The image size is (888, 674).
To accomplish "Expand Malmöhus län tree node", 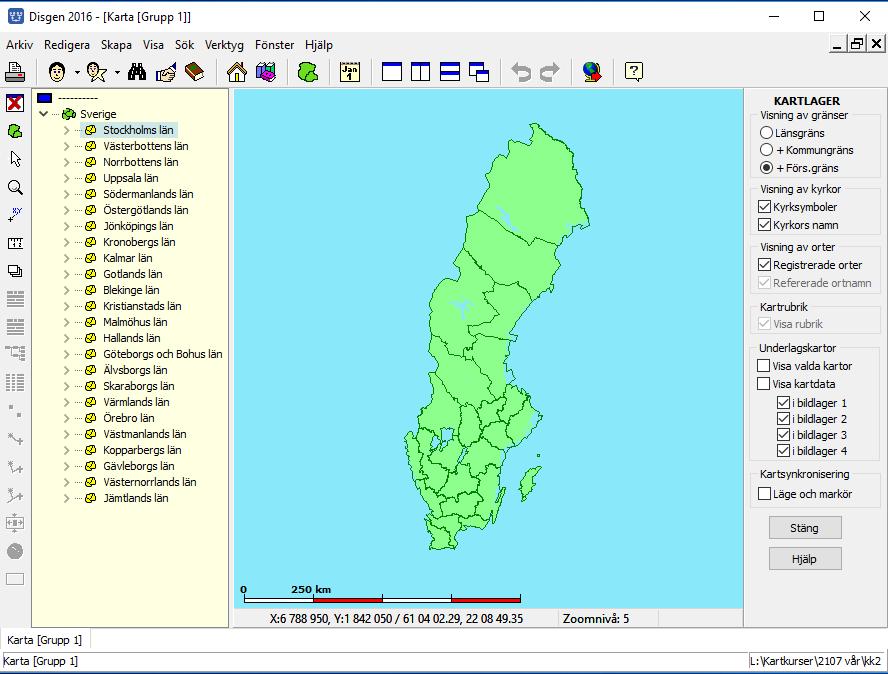I will coord(66,322).
